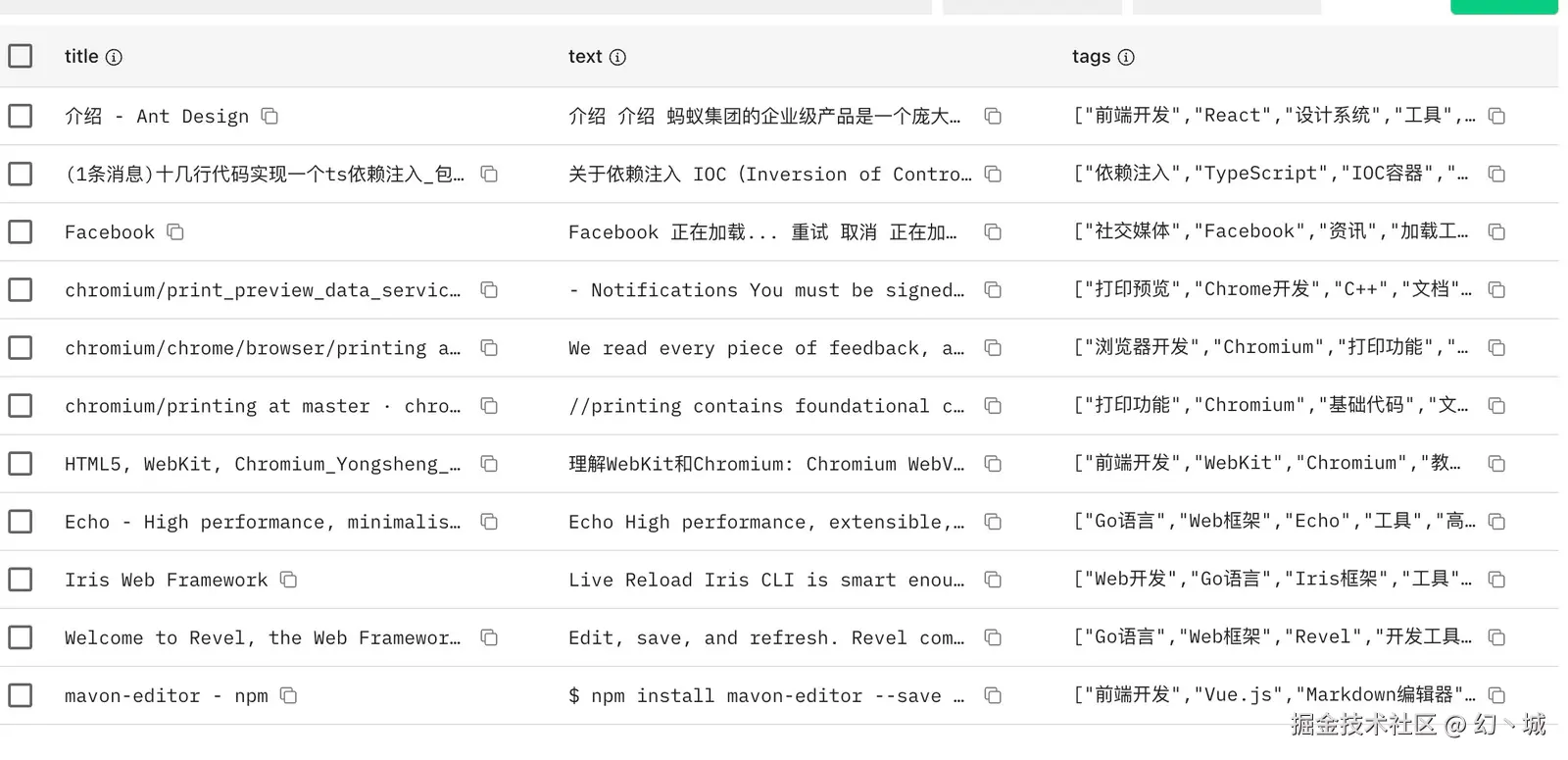Click the 'title' column header
Viewport: 1568px width, 760px height.
tap(81, 57)
